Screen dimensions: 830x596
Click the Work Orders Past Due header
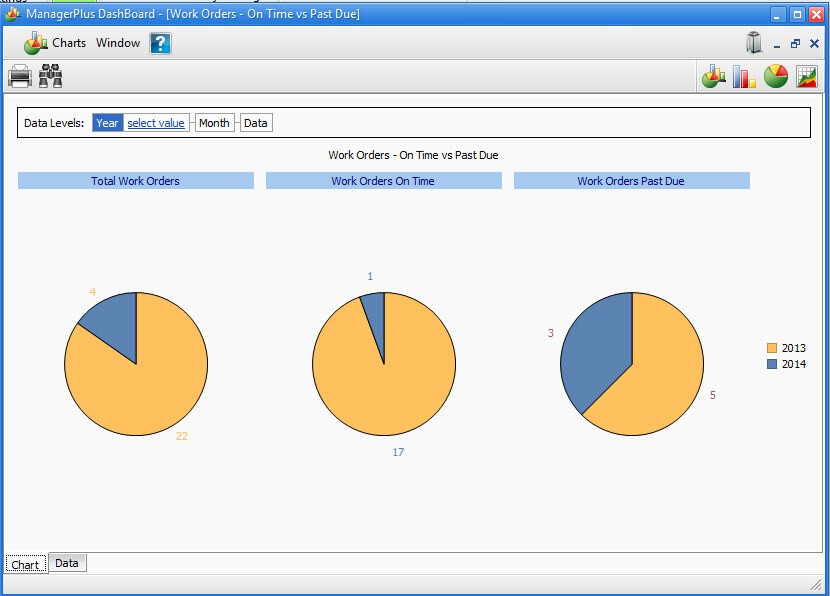click(x=631, y=181)
